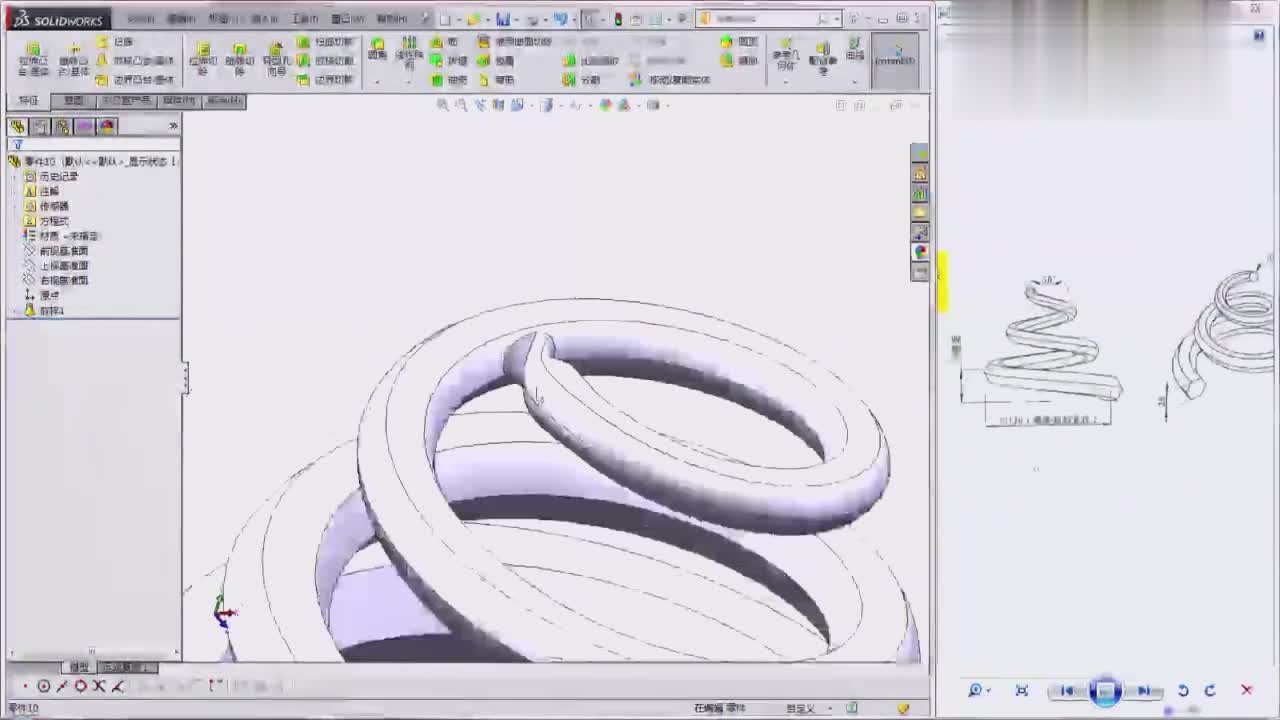The height and width of the screenshot is (720, 1280).
Task: Open the 工具 (Tools) menu
Action: click(305, 19)
